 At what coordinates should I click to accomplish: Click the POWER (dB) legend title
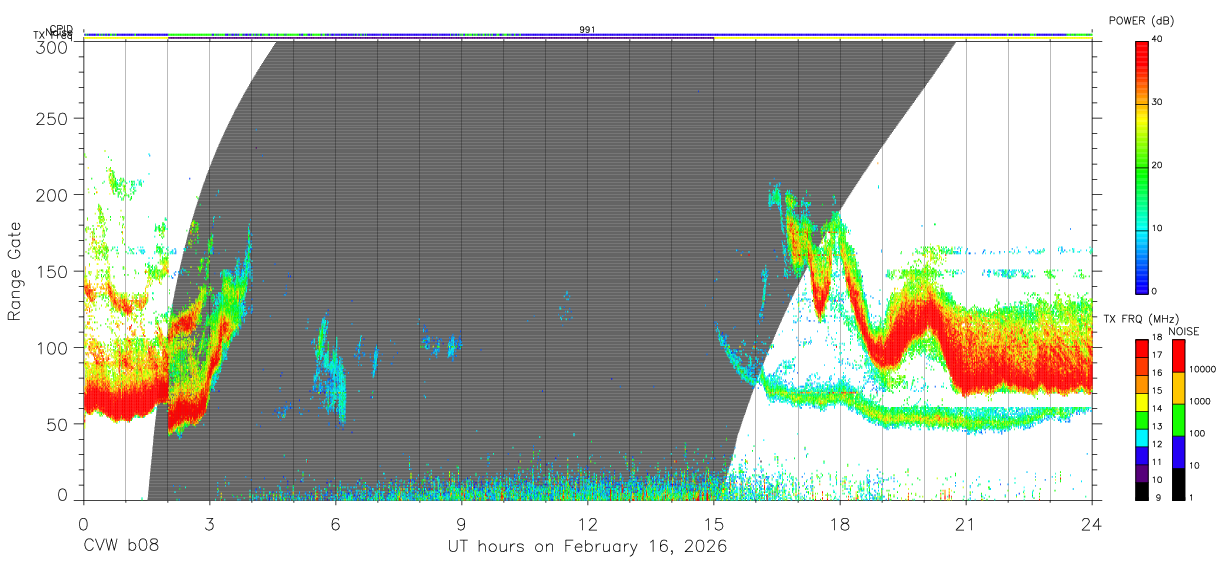click(x=1141, y=21)
